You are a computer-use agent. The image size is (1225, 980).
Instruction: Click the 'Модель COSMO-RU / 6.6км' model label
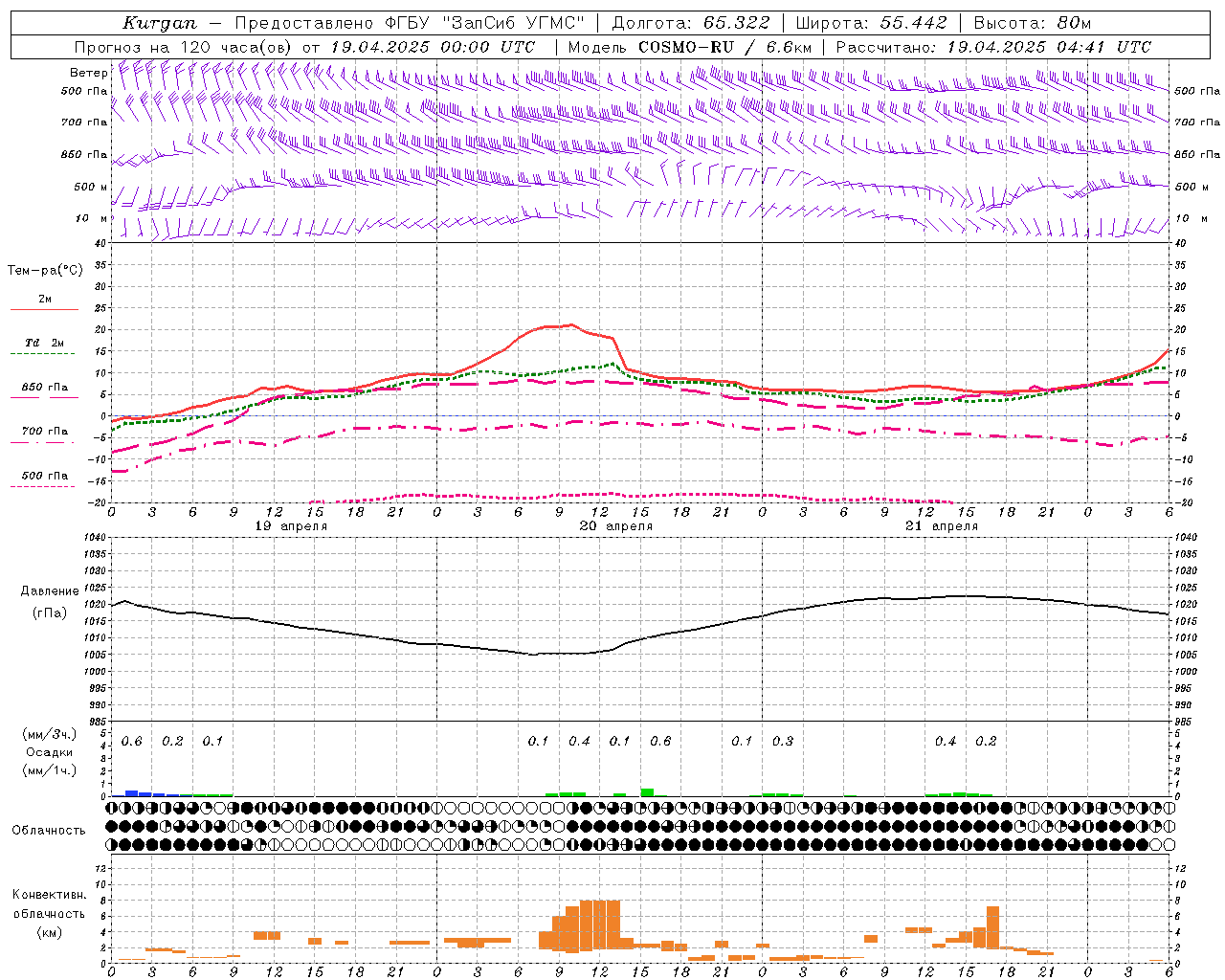(x=690, y=47)
